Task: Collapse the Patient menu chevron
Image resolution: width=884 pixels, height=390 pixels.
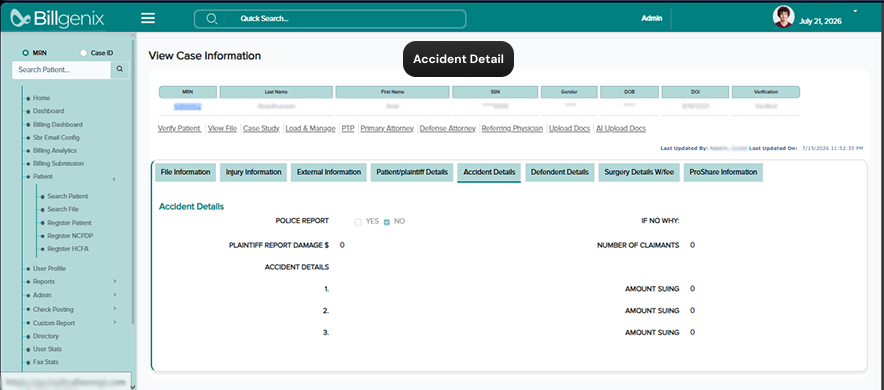Action: click(114, 179)
